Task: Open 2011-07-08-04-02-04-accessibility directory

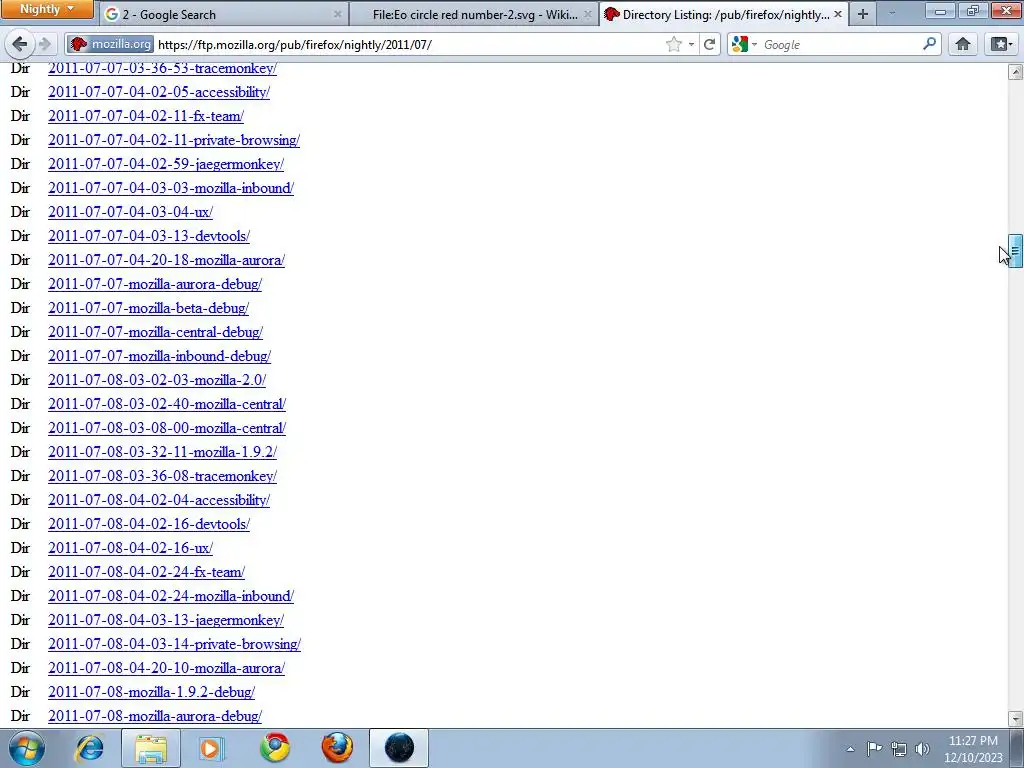Action: tap(159, 500)
